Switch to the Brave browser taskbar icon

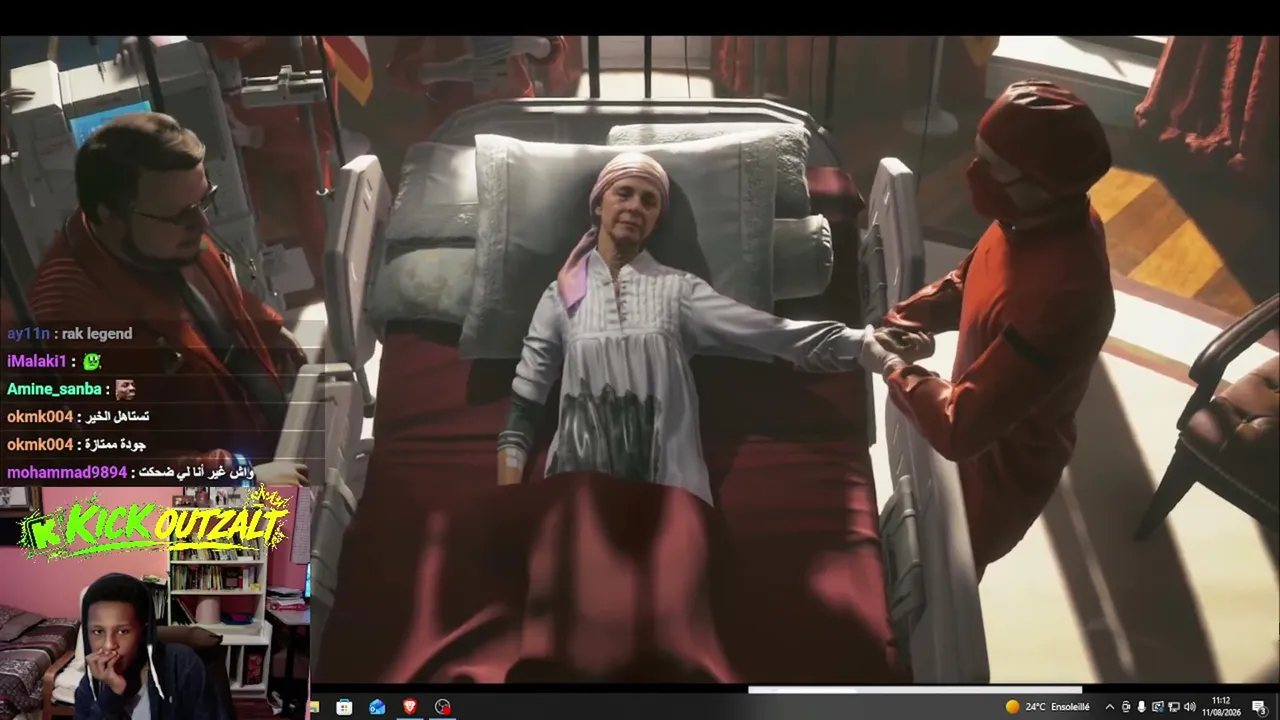410,707
